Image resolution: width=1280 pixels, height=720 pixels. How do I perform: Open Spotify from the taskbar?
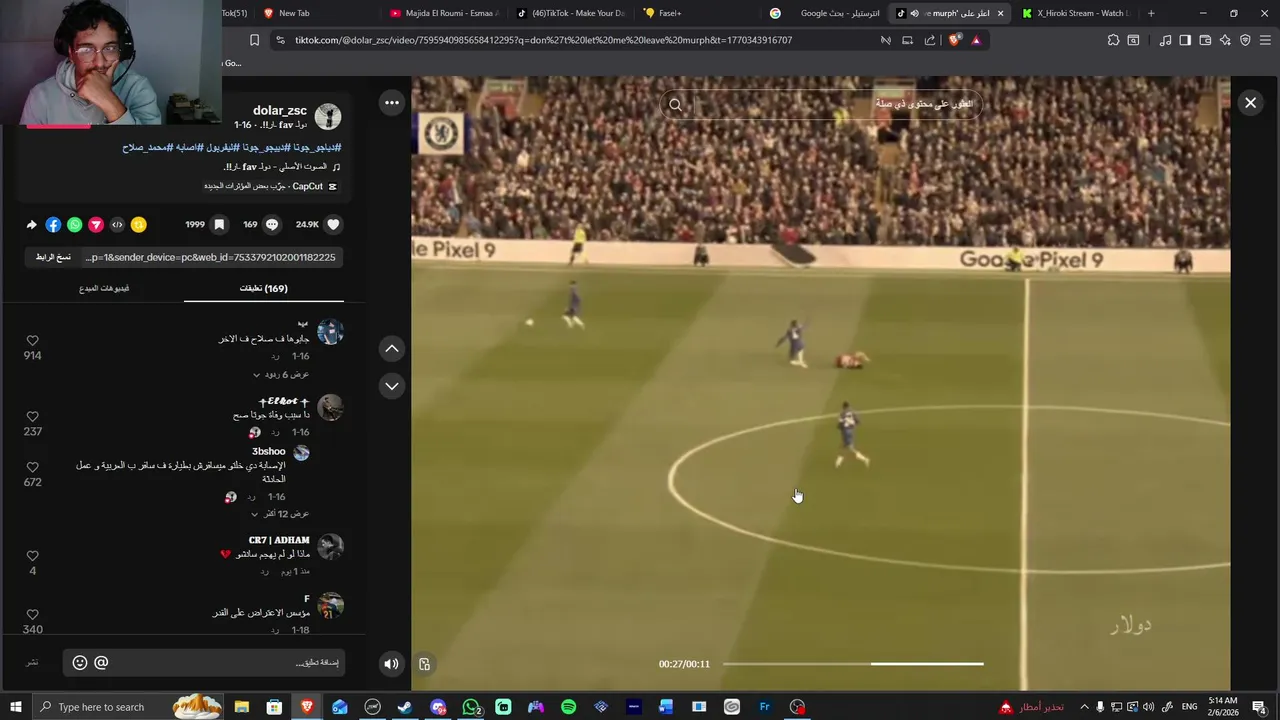click(x=568, y=707)
